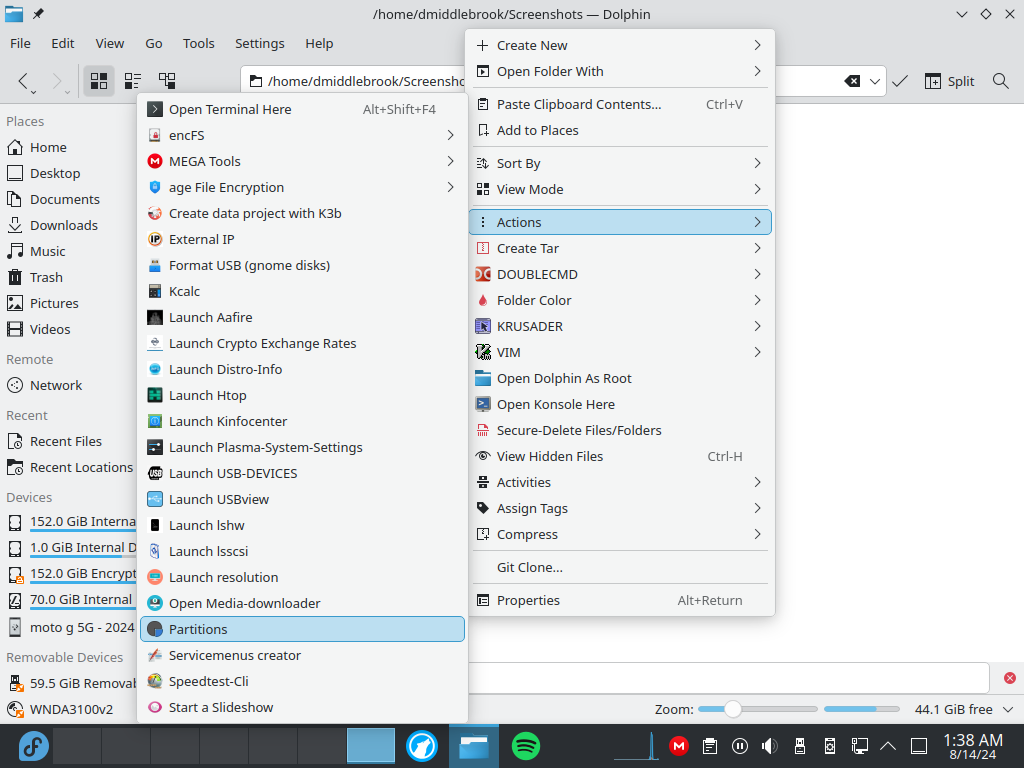Open the location history dropdown arrow
Image resolution: width=1024 pixels, height=768 pixels.
coord(875,81)
